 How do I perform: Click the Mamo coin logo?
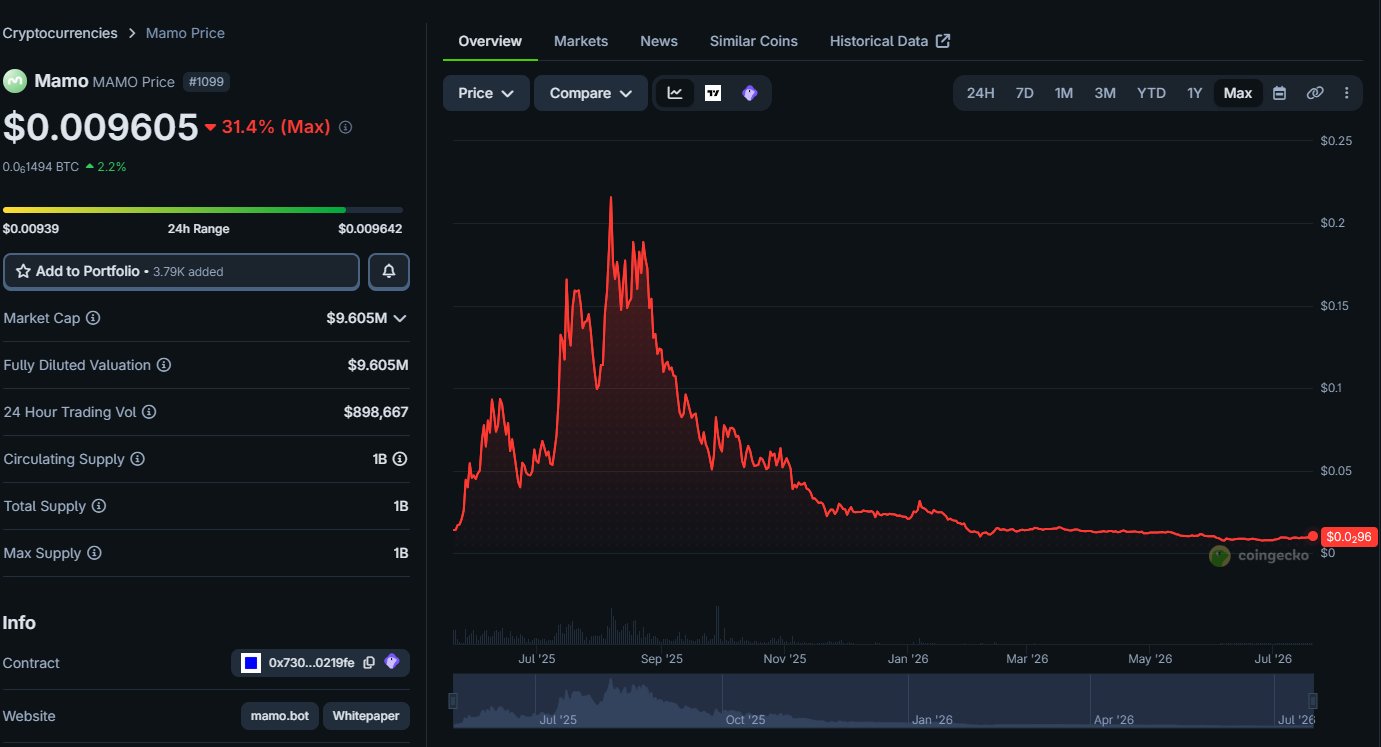(x=15, y=81)
